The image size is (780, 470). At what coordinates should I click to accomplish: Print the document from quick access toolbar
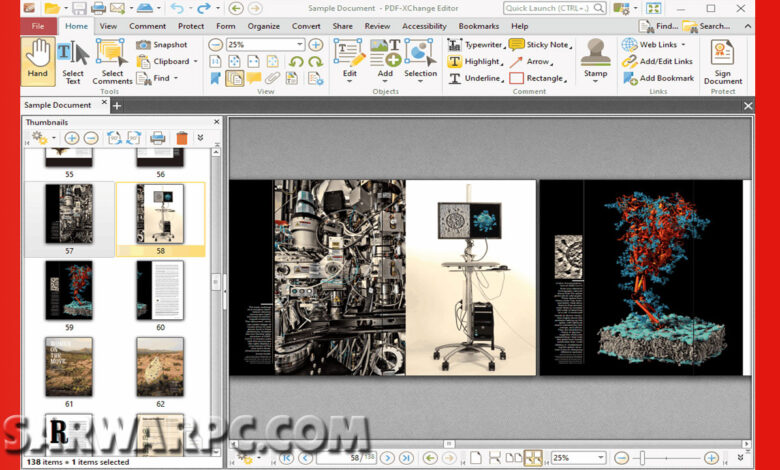click(x=98, y=8)
